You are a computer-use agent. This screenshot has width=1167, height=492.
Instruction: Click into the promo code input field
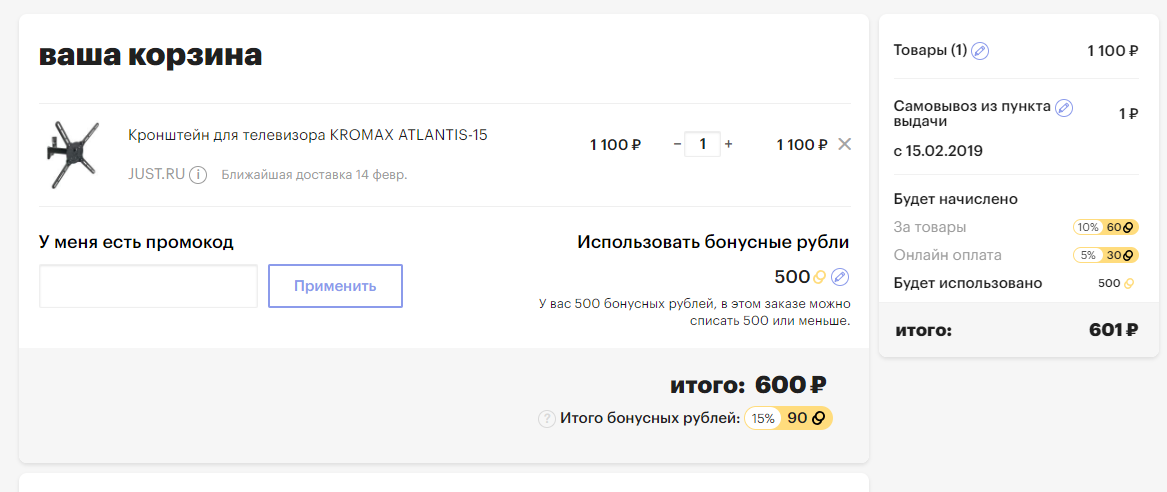[148, 286]
